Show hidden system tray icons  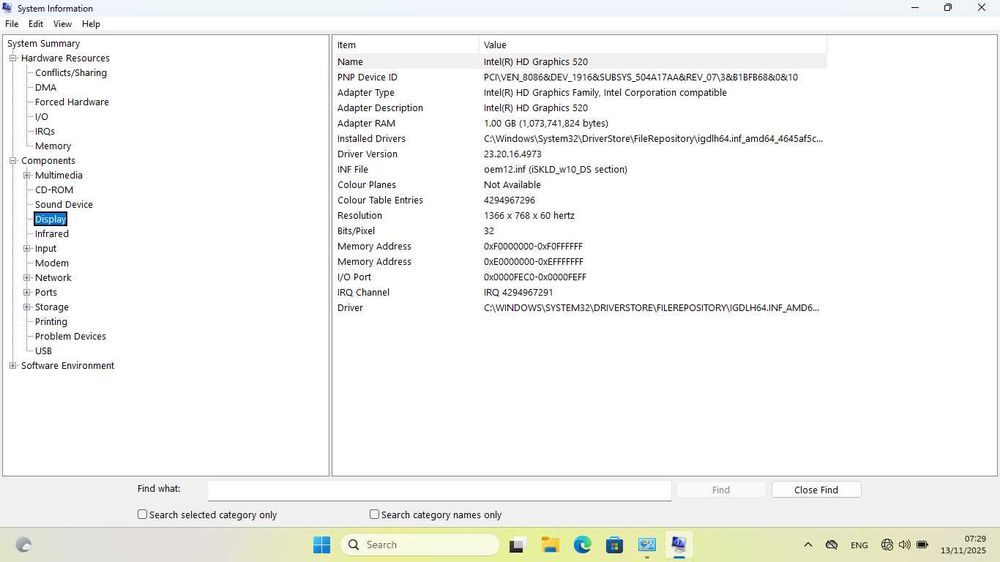pos(808,545)
